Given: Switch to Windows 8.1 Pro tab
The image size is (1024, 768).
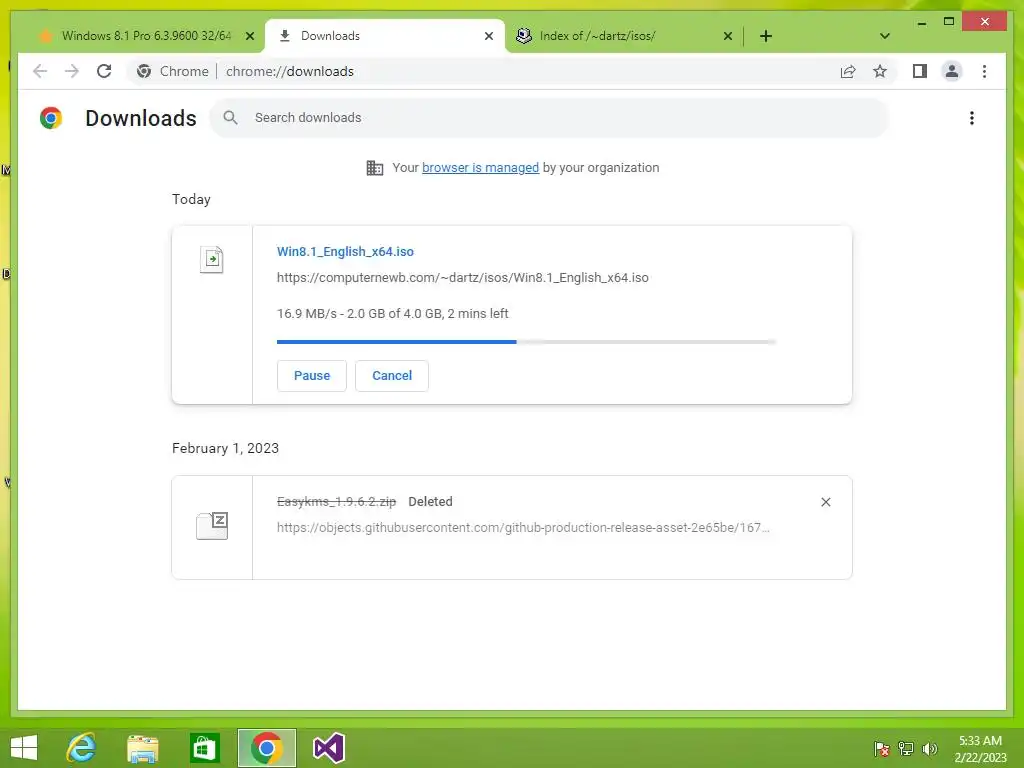Looking at the screenshot, I should pyautogui.click(x=146, y=36).
